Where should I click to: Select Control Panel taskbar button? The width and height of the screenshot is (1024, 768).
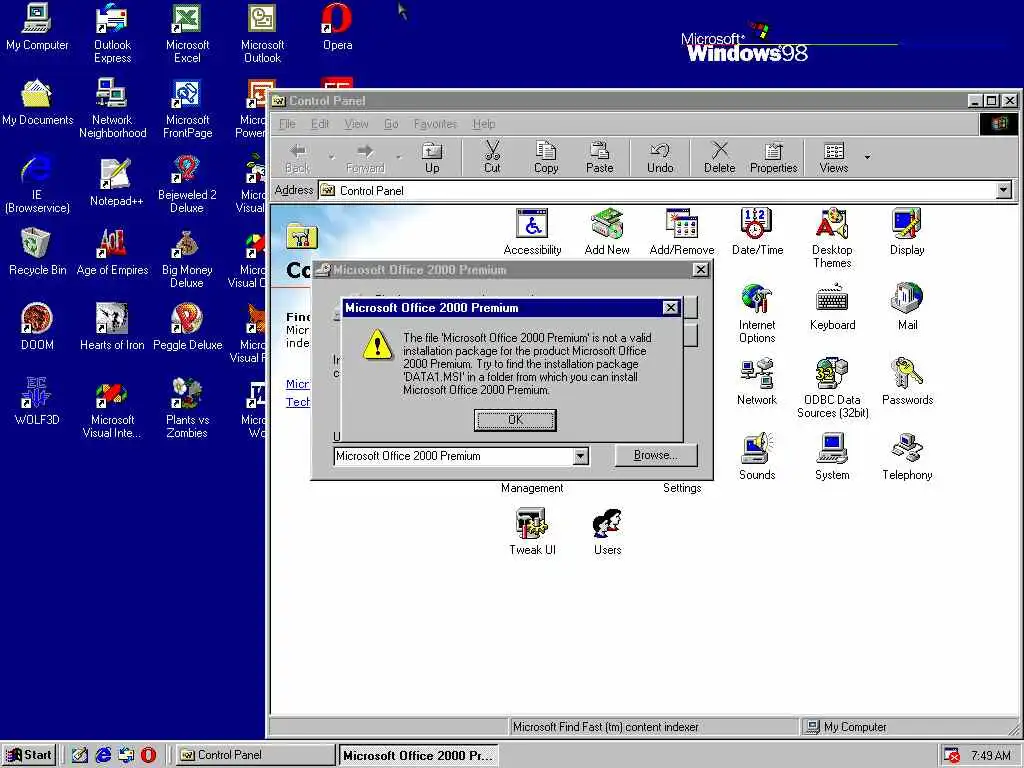(255, 755)
